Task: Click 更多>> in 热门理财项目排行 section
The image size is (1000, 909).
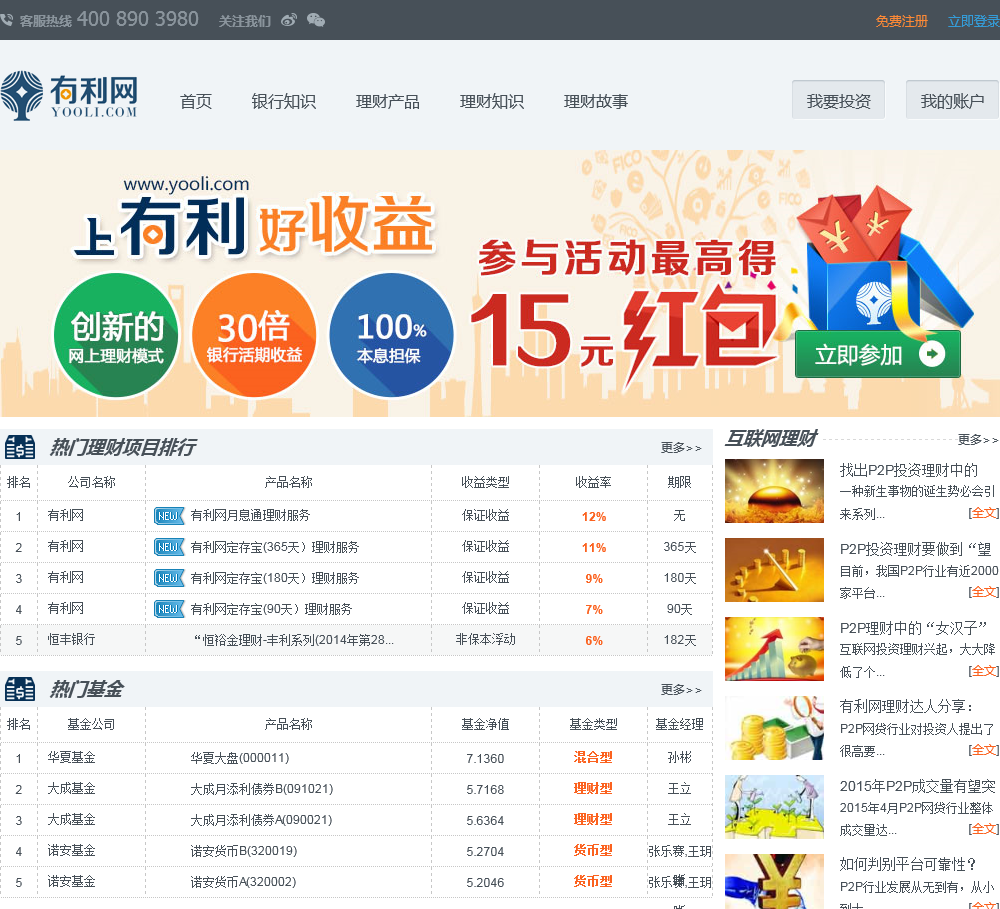Action: pyautogui.click(x=681, y=448)
